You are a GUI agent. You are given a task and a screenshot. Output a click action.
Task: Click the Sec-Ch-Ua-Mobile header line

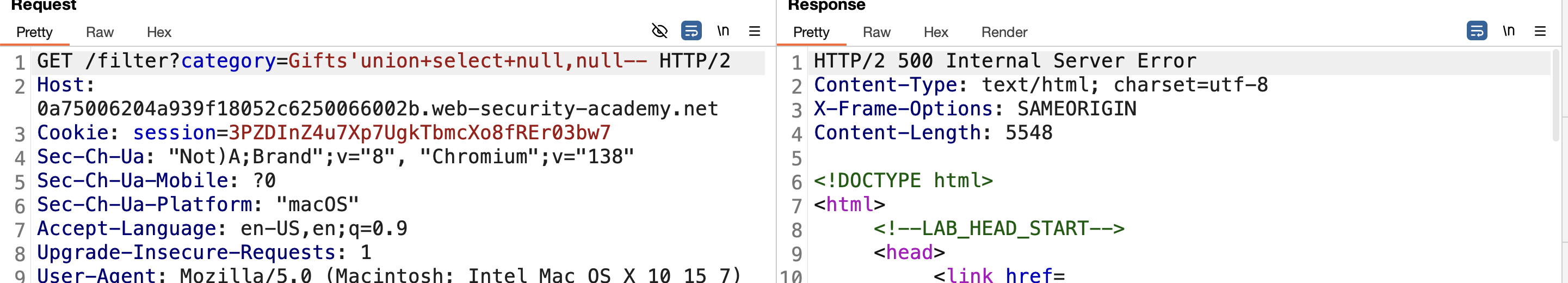point(157,181)
